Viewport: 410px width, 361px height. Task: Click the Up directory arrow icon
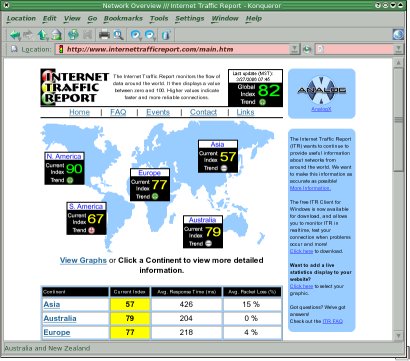(42, 35)
